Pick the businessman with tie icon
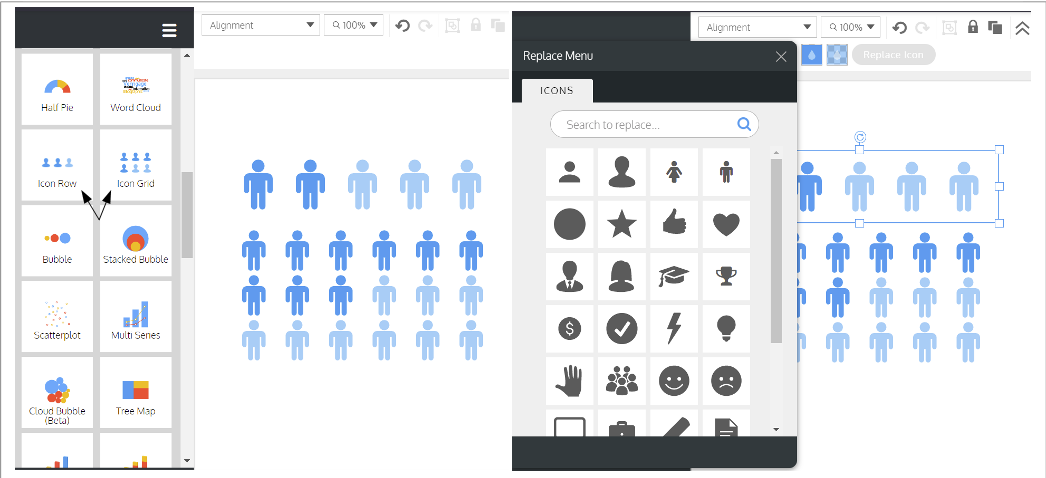This screenshot has width=1046, height=478. point(570,276)
